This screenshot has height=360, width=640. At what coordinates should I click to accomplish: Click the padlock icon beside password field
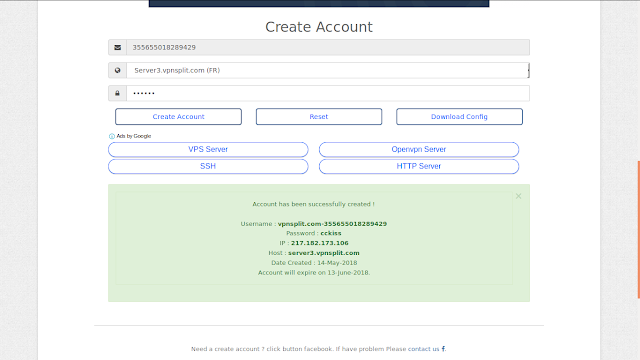pyautogui.click(x=118, y=93)
